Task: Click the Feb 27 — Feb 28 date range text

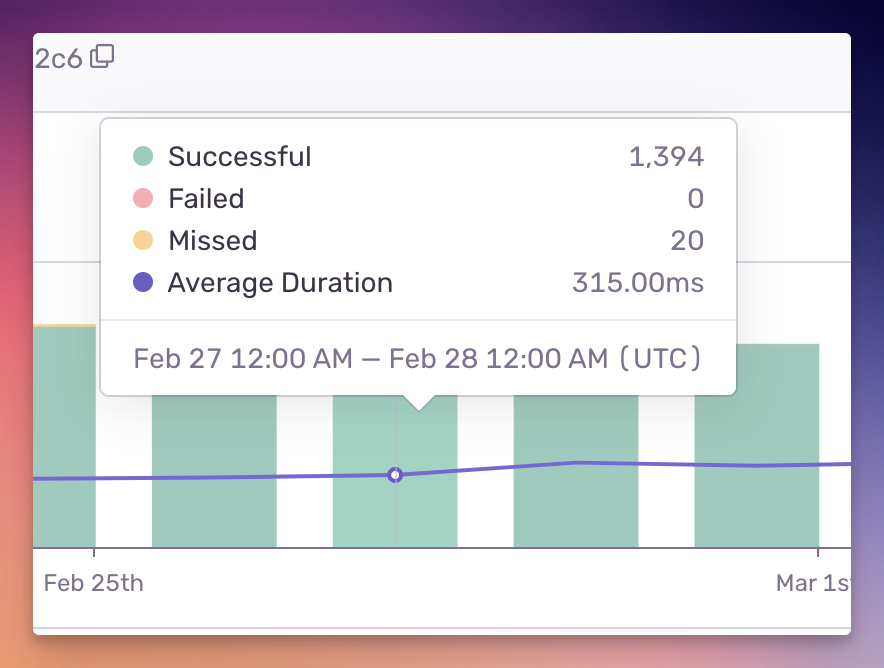Action: [x=416, y=358]
